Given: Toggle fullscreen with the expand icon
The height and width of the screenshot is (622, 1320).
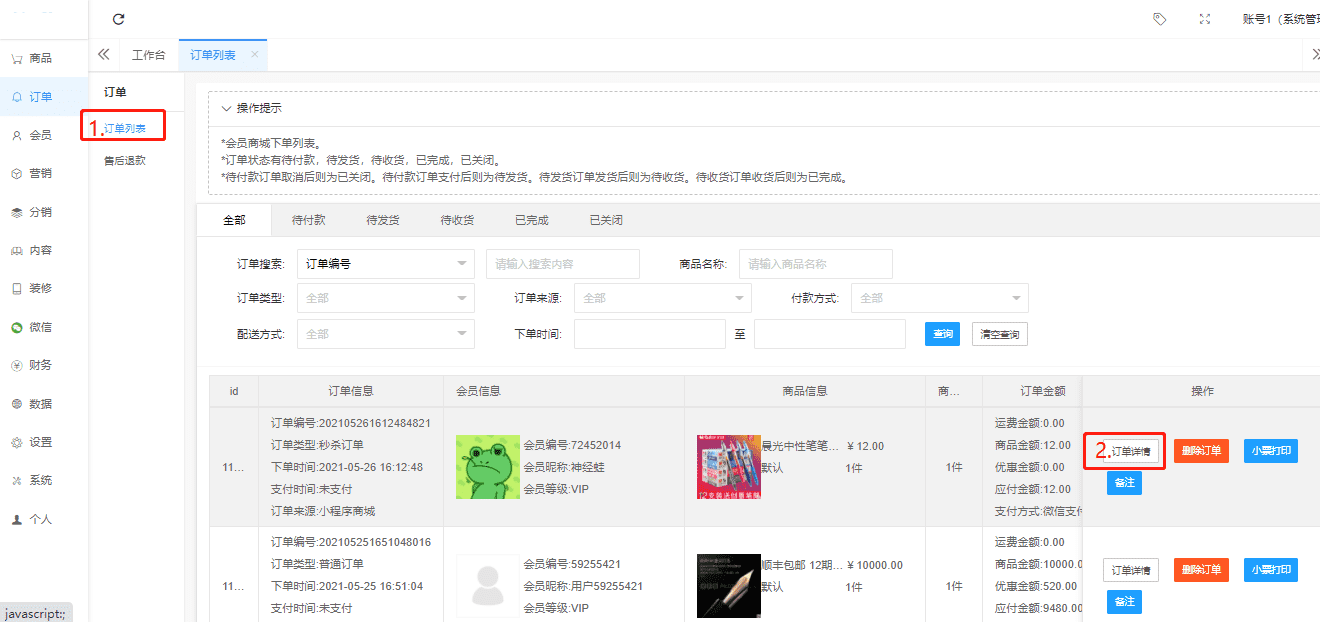Looking at the screenshot, I should 1205,19.
